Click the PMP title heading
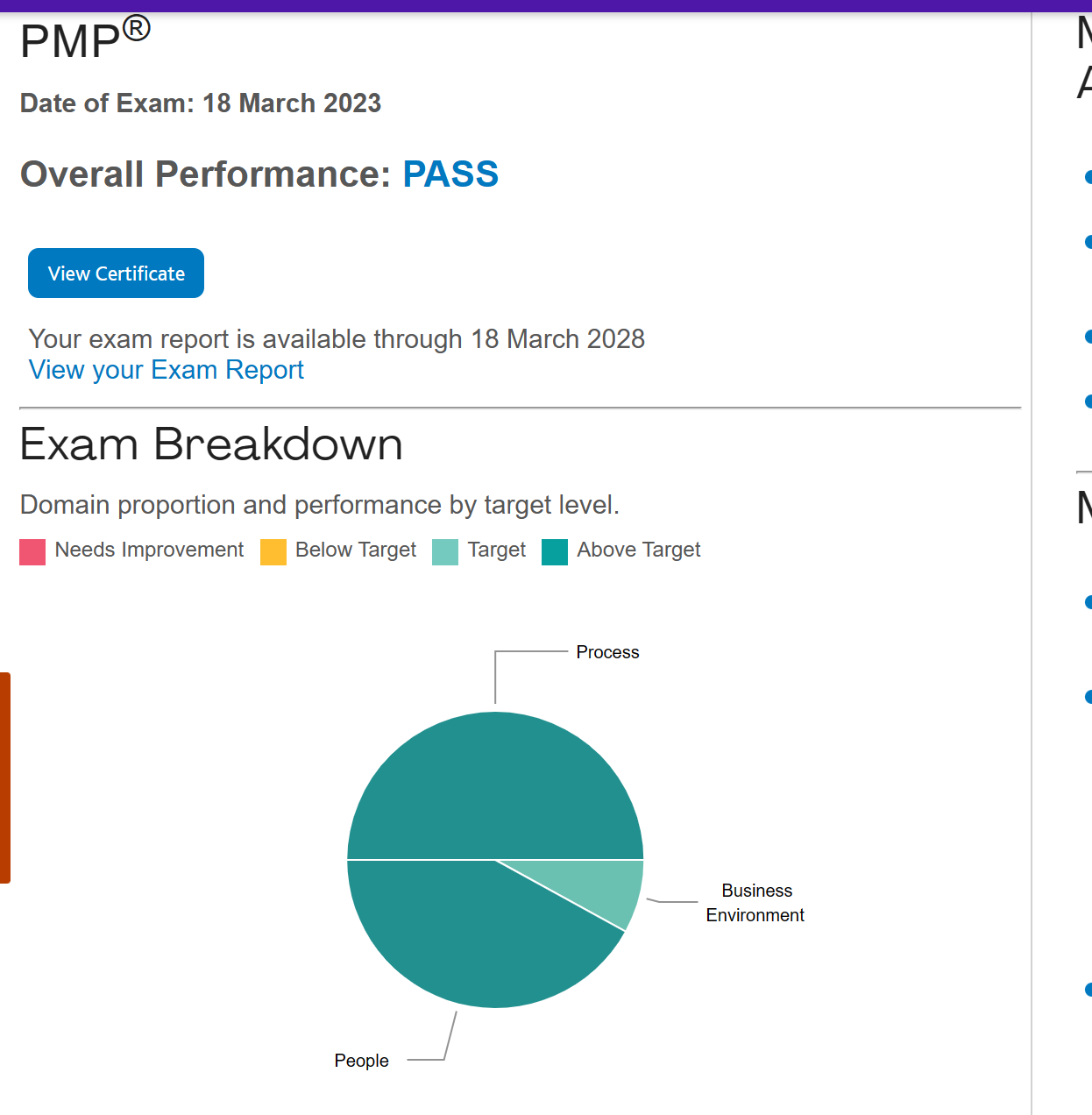The height and width of the screenshot is (1115, 1092). 85,40
